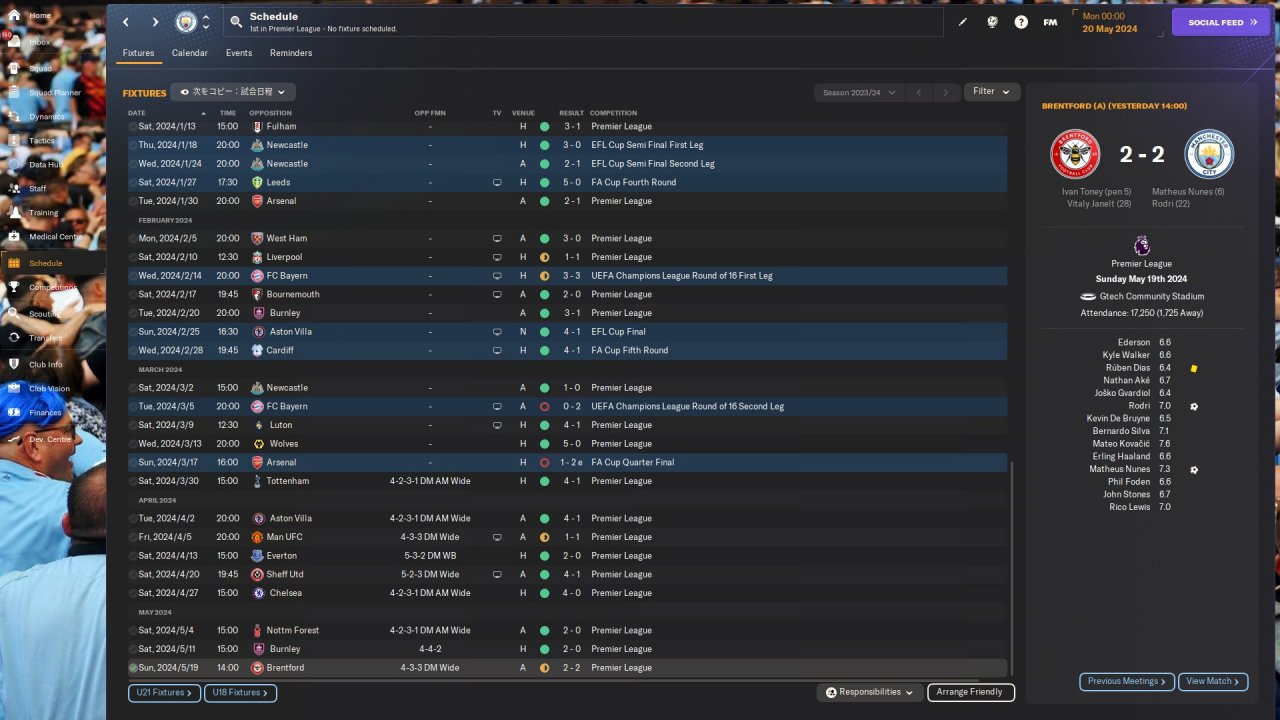
Task: Go to next season with the right chevron
Action: click(x=946, y=92)
